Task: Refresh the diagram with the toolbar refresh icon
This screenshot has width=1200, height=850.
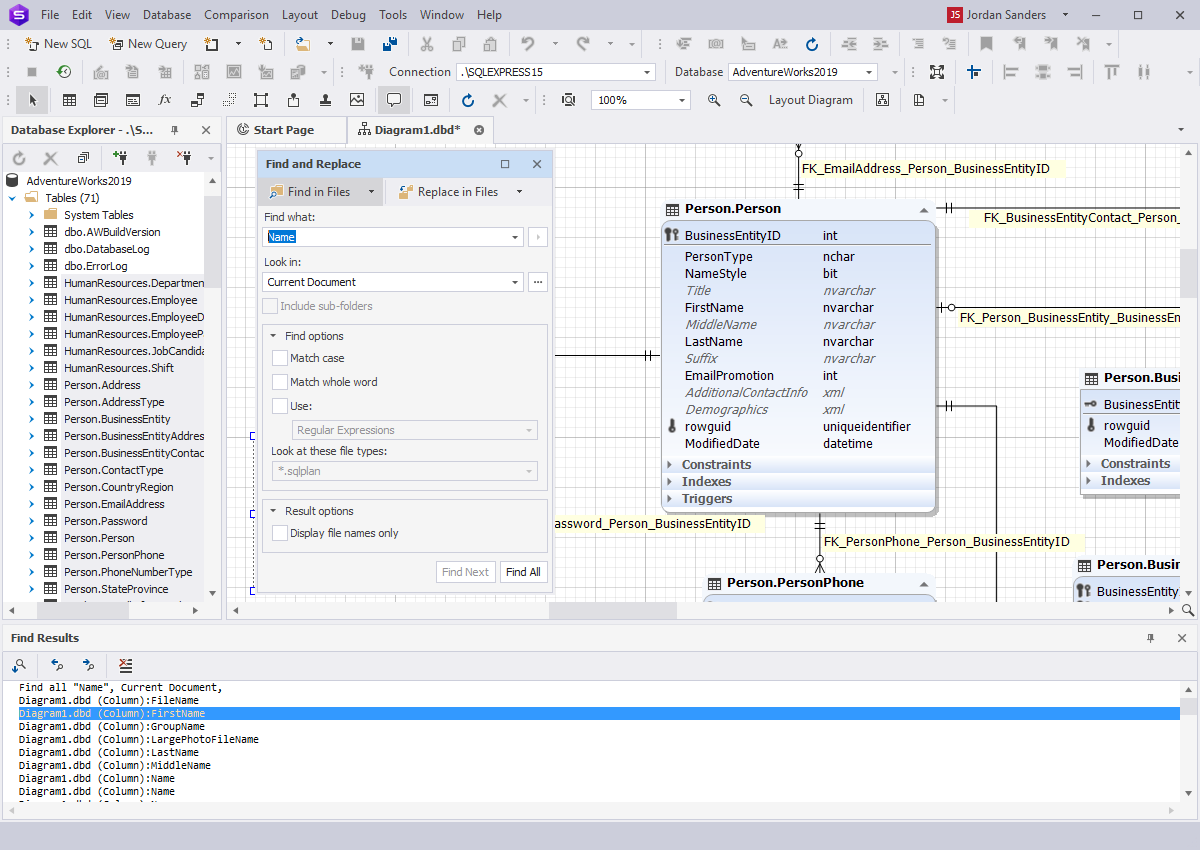Action: (468, 100)
